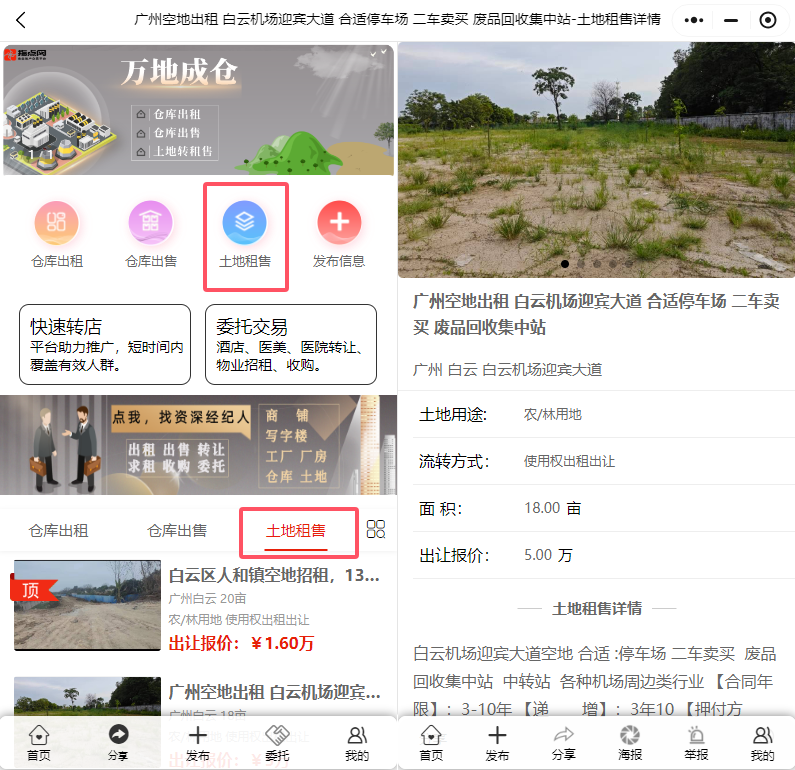Click the 万地成仓 top banner

pyautogui.click(x=198, y=109)
